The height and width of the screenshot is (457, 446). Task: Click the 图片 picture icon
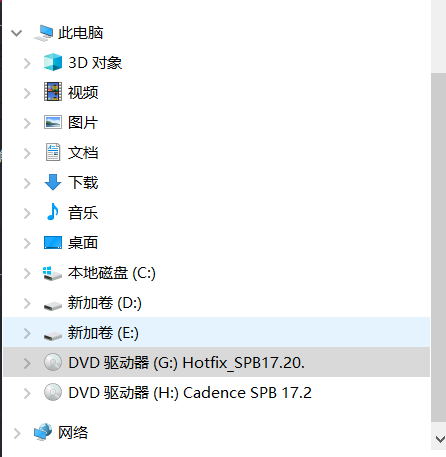(53, 122)
